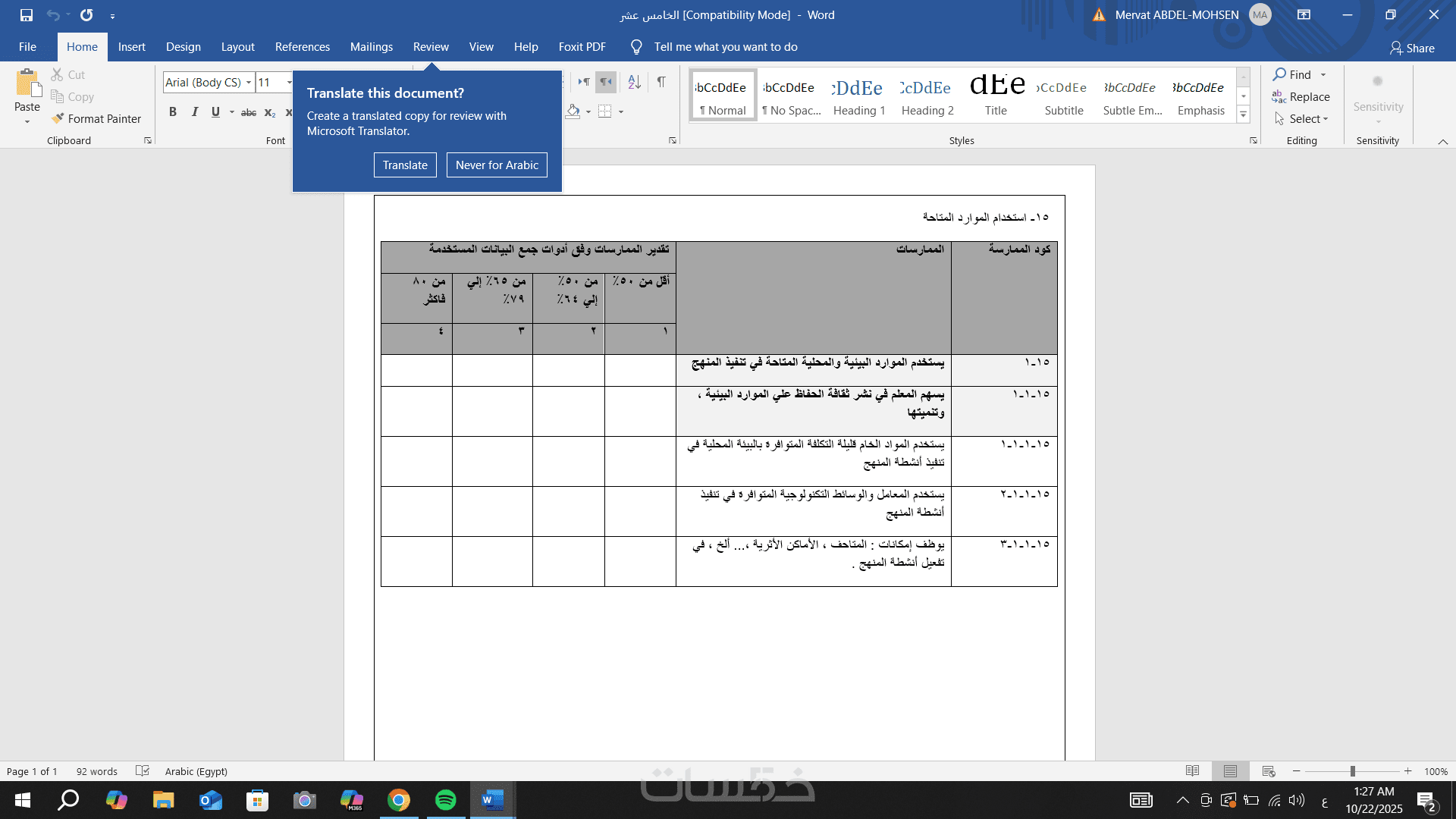Viewport: 1456px width, 819px height.
Task: Click the Shading paint bucket icon
Action: [x=573, y=112]
